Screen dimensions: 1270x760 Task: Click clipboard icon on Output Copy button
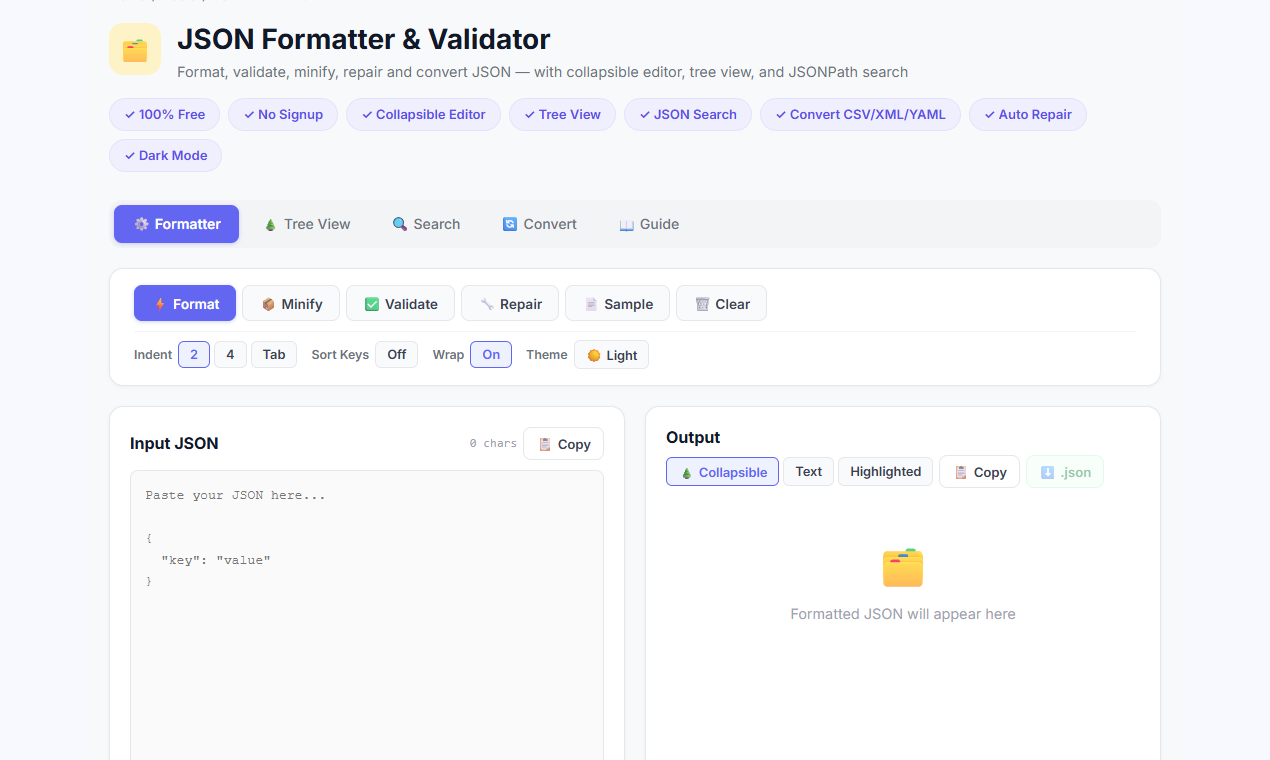point(961,472)
